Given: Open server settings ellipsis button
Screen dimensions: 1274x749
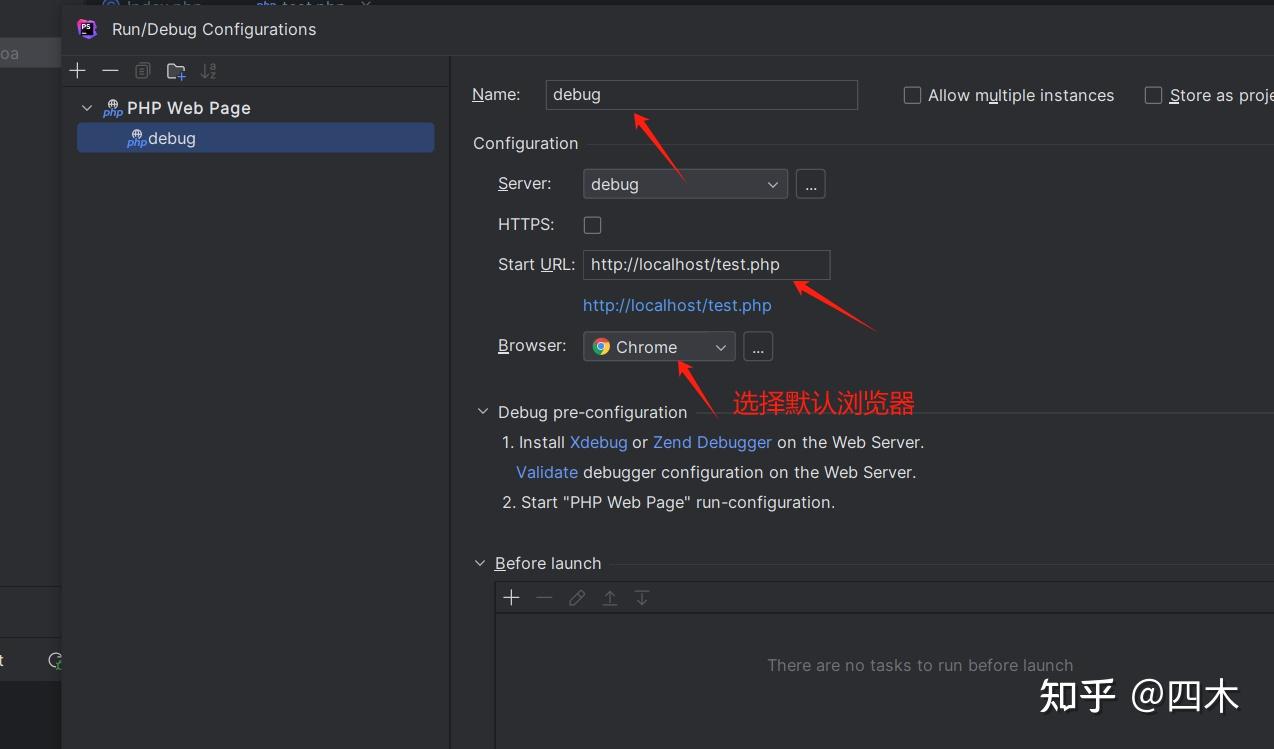Looking at the screenshot, I should [x=811, y=184].
